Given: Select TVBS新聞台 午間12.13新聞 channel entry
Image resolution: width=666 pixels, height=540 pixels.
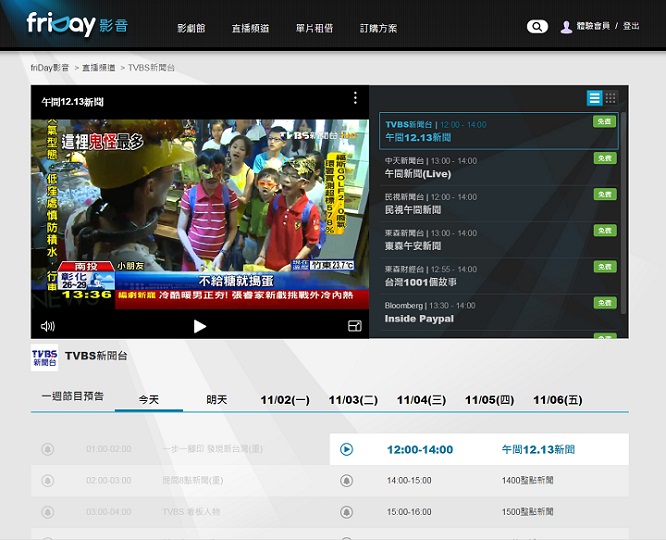Looking at the screenshot, I should [499, 131].
